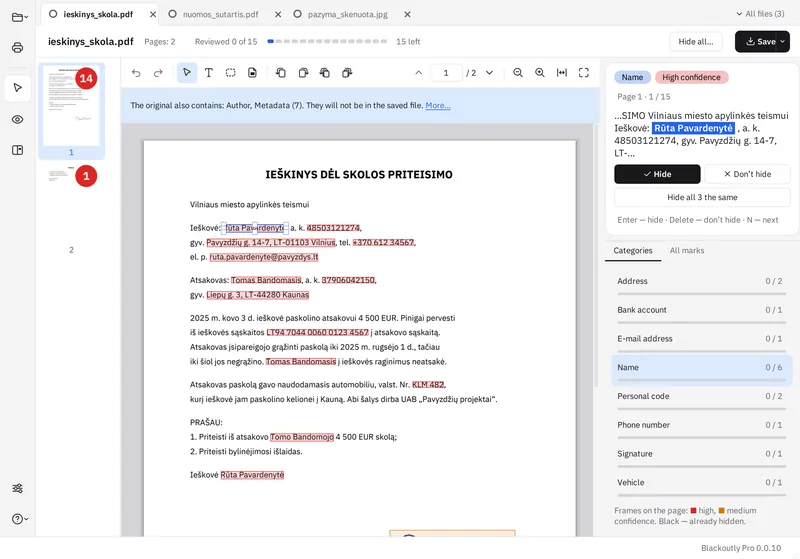
Task: Toggle the side panel layout icon
Action: pyautogui.click(x=17, y=150)
